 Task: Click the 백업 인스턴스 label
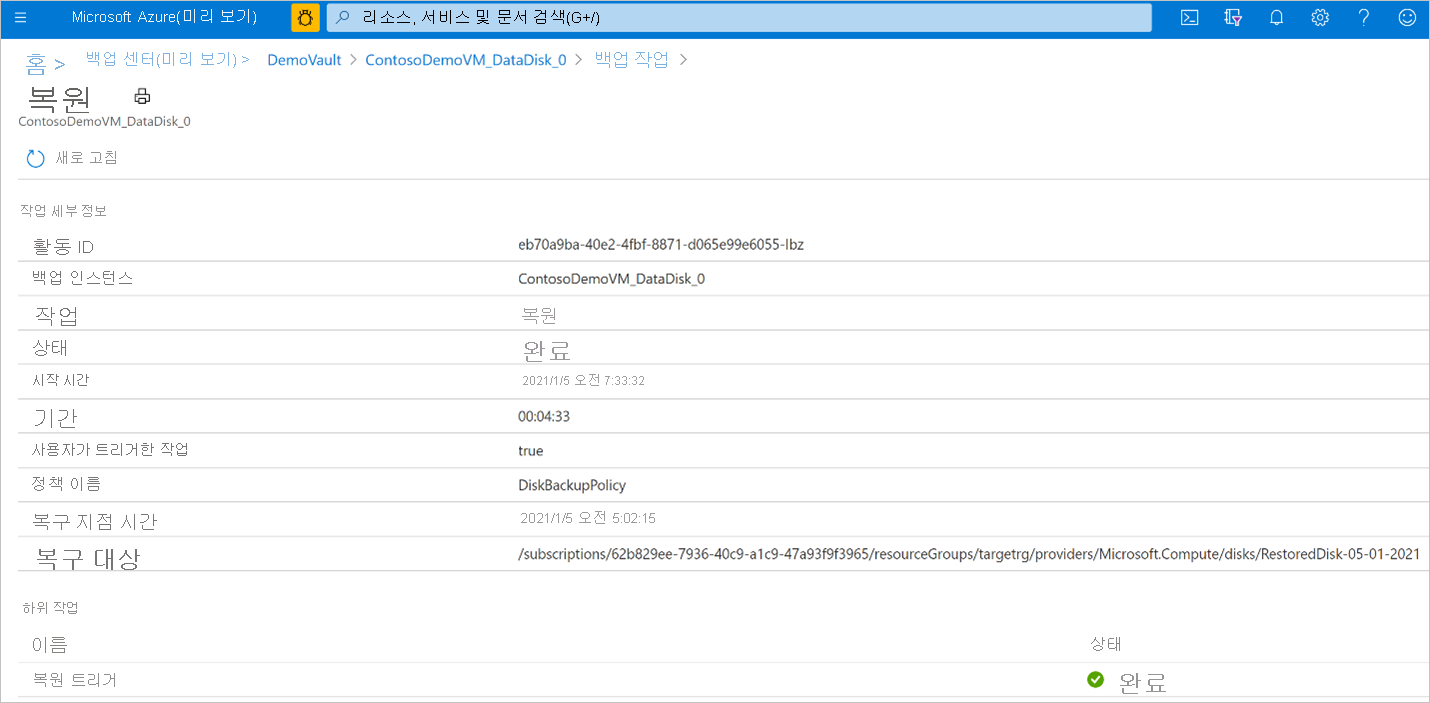click(x=83, y=278)
